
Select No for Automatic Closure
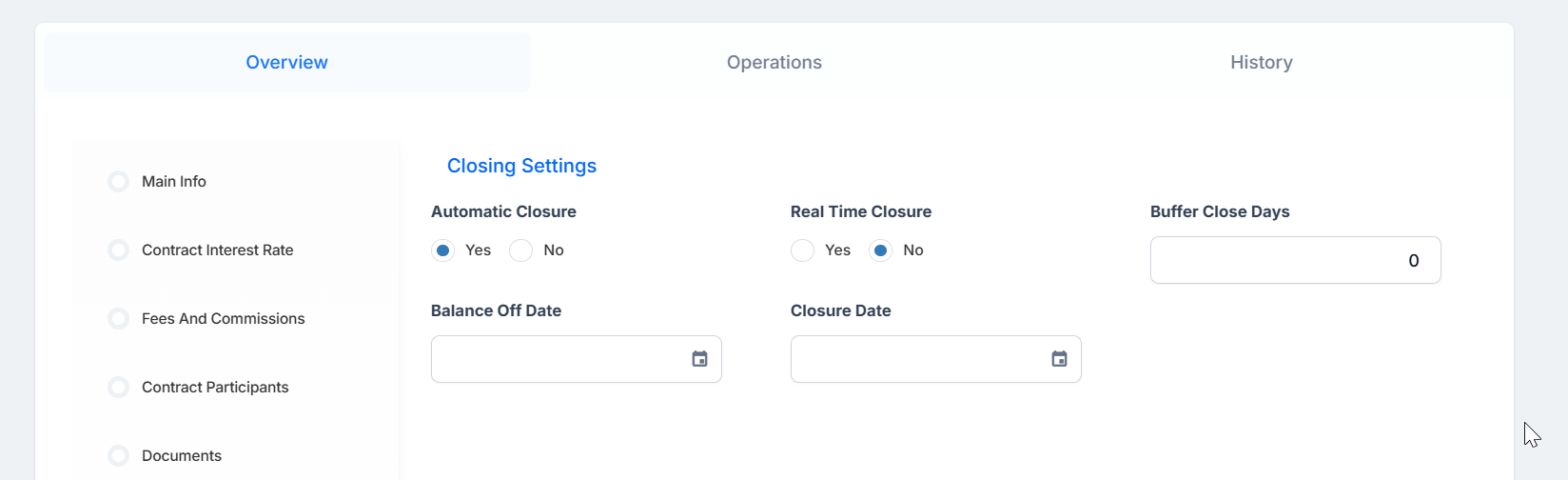[520, 250]
